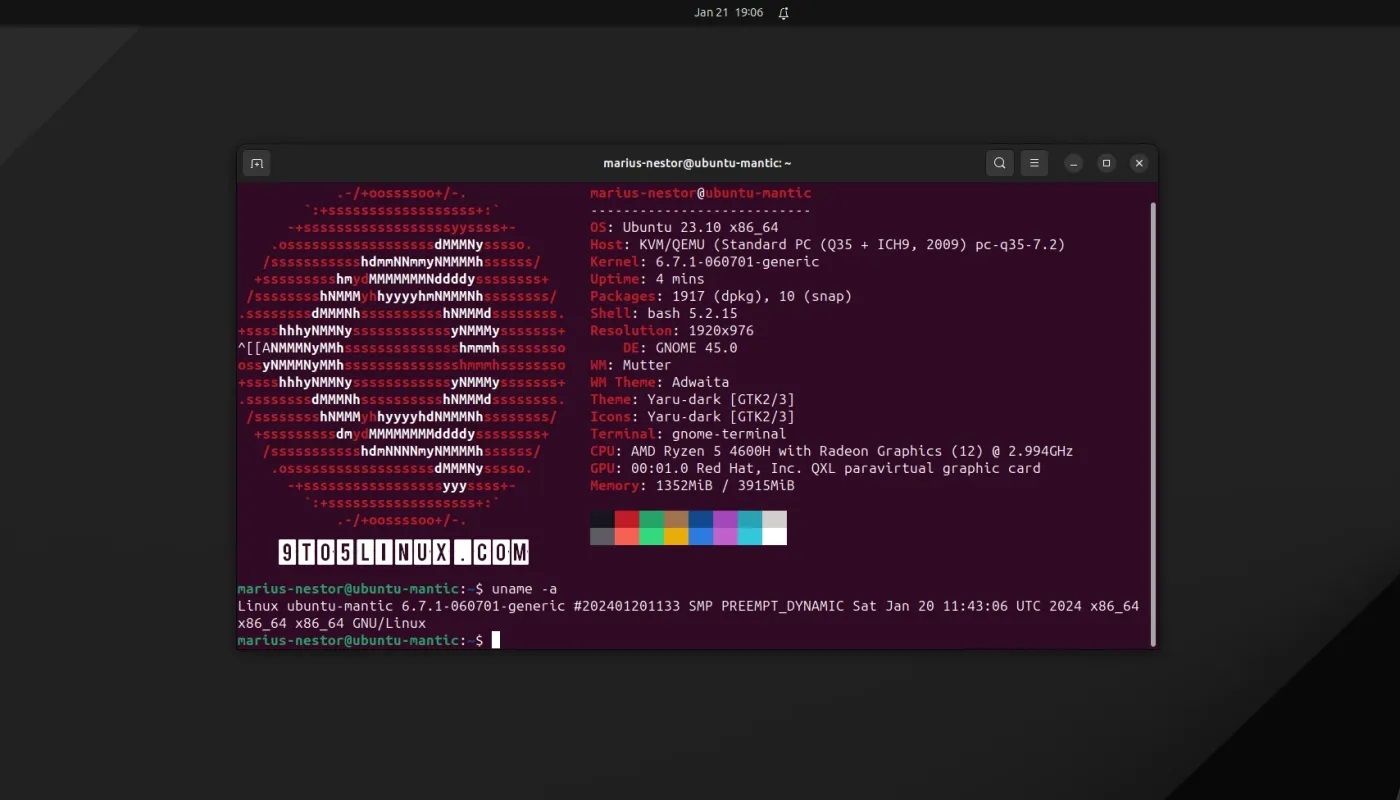Screen dimensions: 1400x800
Task: Click the white swatch in the bottom color row
Action: pyautogui.click(x=774, y=536)
